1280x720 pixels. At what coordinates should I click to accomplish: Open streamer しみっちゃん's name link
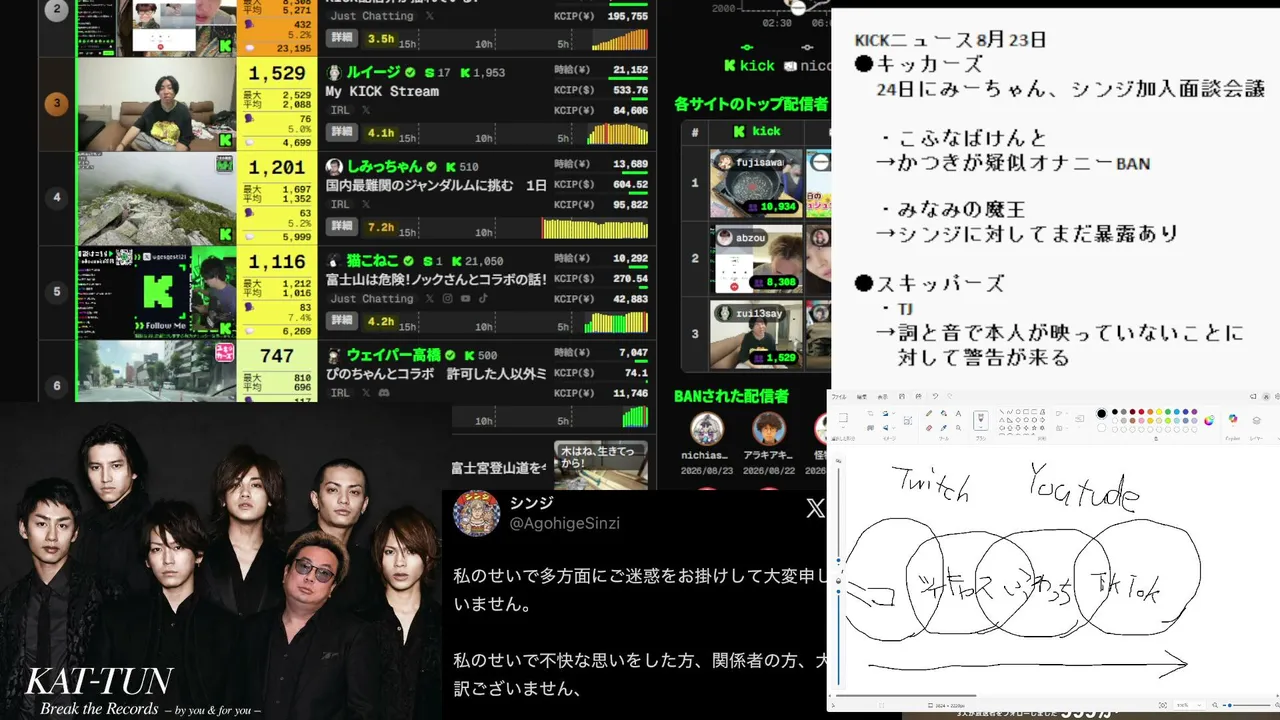click(x=384, y=167)
